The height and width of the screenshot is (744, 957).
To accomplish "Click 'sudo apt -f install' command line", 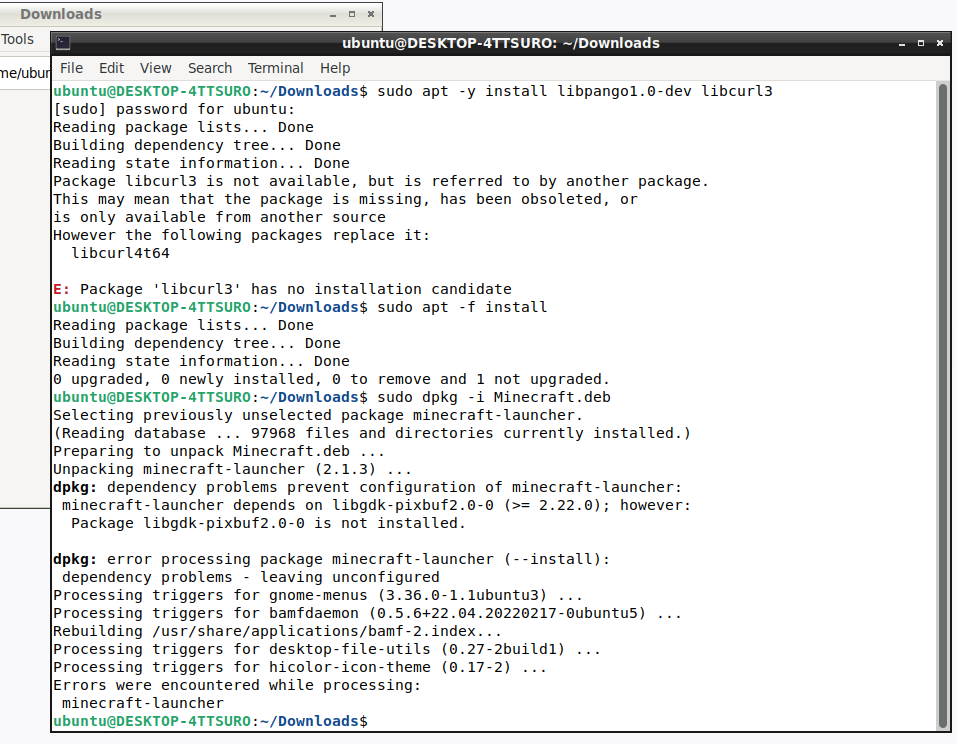I will (462, 307).
